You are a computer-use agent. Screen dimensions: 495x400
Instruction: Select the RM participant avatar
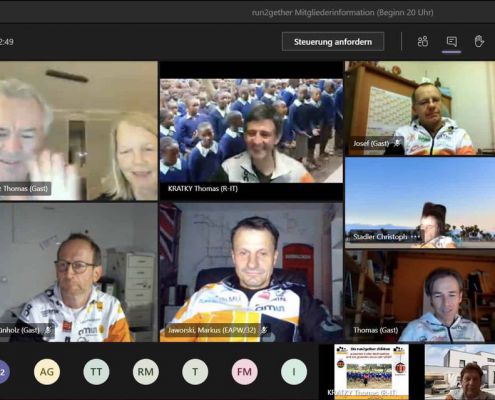tap(146, 371)
